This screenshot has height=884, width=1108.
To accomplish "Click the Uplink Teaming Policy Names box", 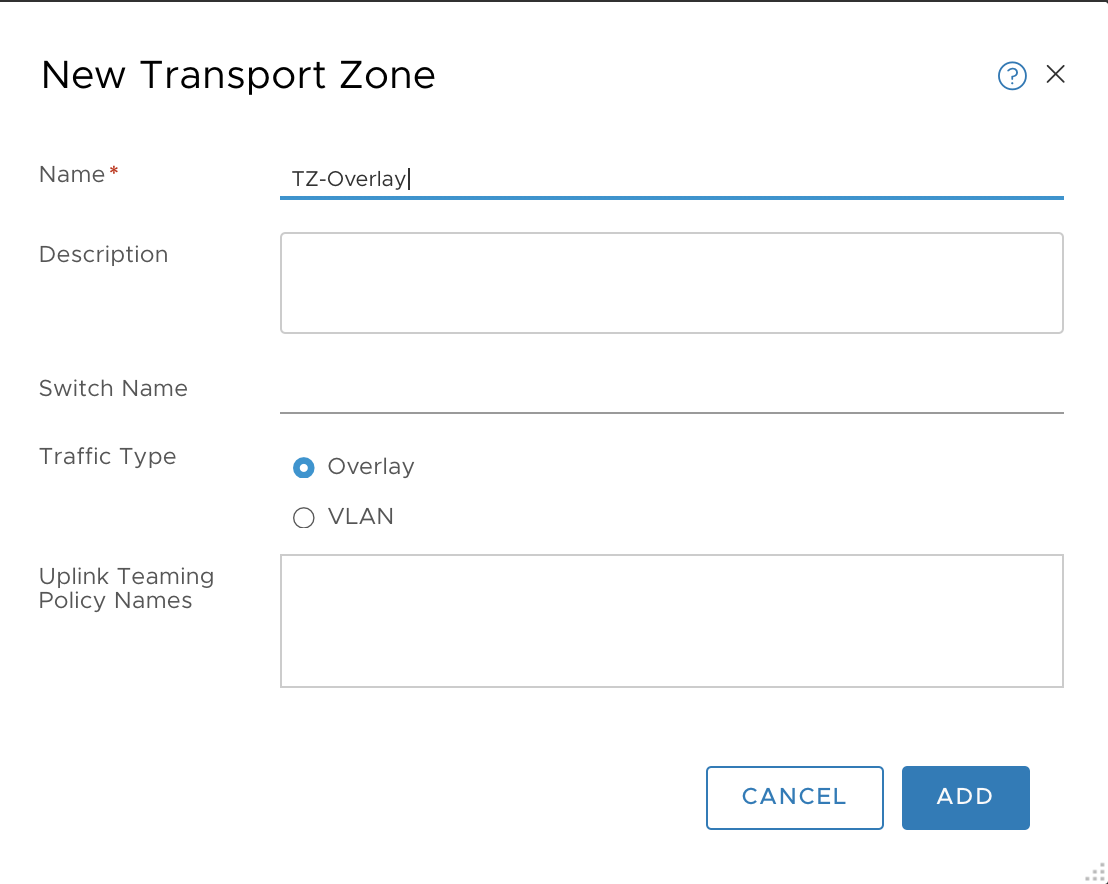I will pos(671,620).
